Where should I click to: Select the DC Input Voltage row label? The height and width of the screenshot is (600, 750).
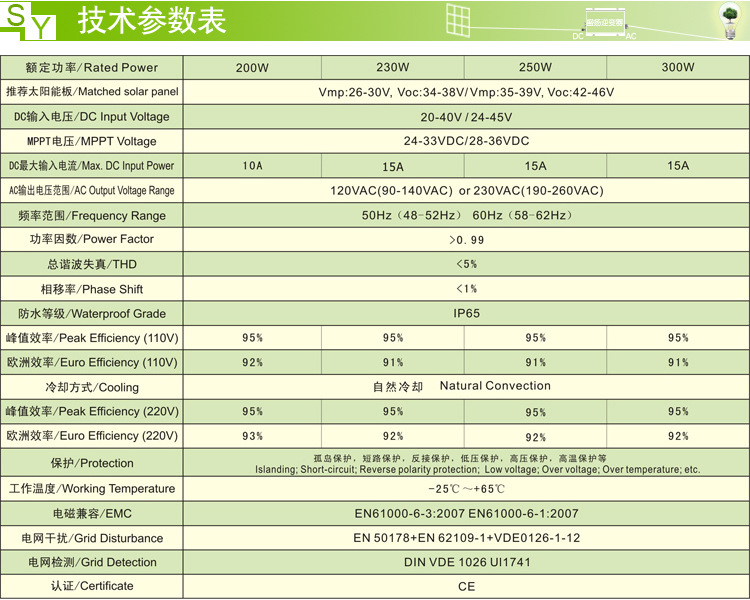click(92, 117)
